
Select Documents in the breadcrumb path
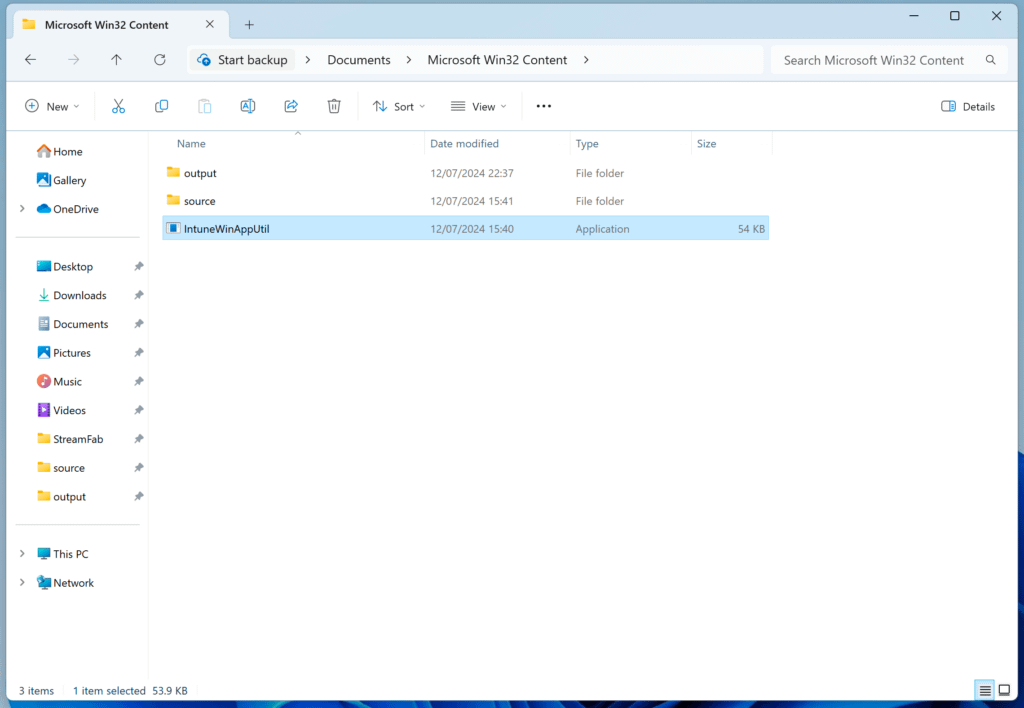[x=359, y=60]
